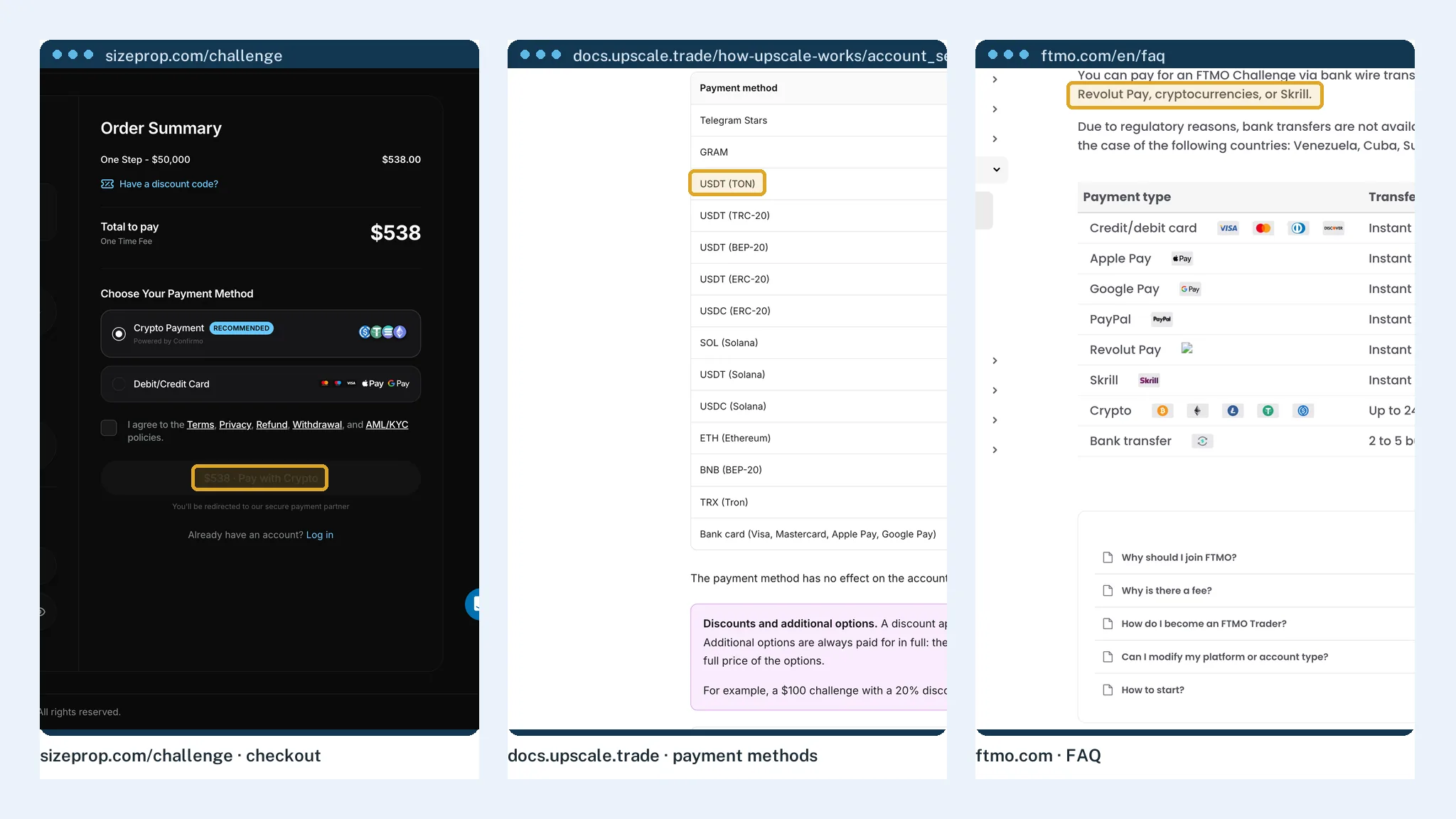Select the Crypto Payment radio option
This screenshot has height=819, width=1456.
pyautogui.click(x=119, y=333)
